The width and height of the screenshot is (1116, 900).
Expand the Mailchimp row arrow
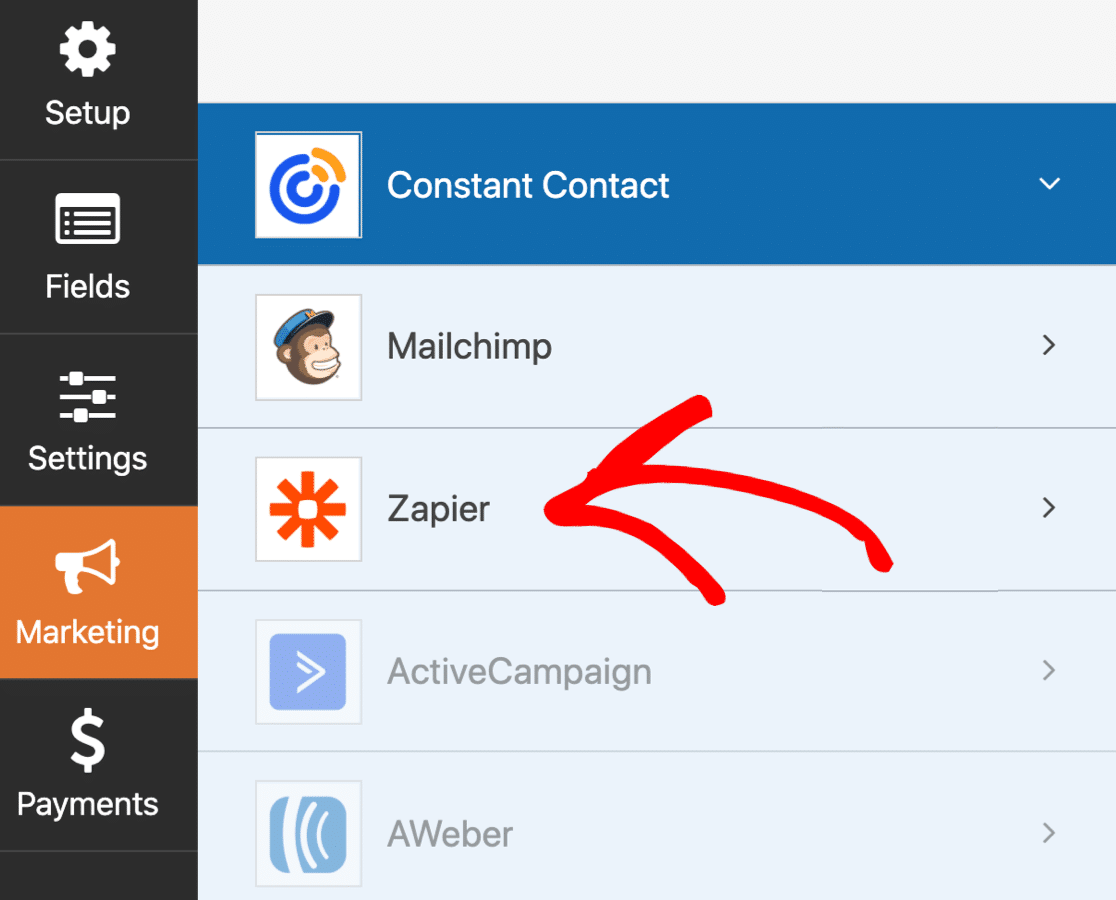1049,346
